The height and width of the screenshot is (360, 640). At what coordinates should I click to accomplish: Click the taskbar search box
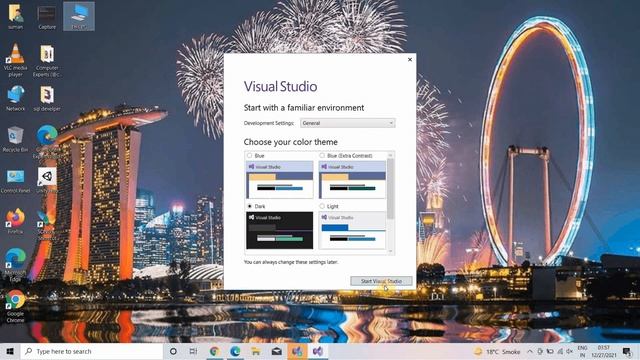coord(92,351)
